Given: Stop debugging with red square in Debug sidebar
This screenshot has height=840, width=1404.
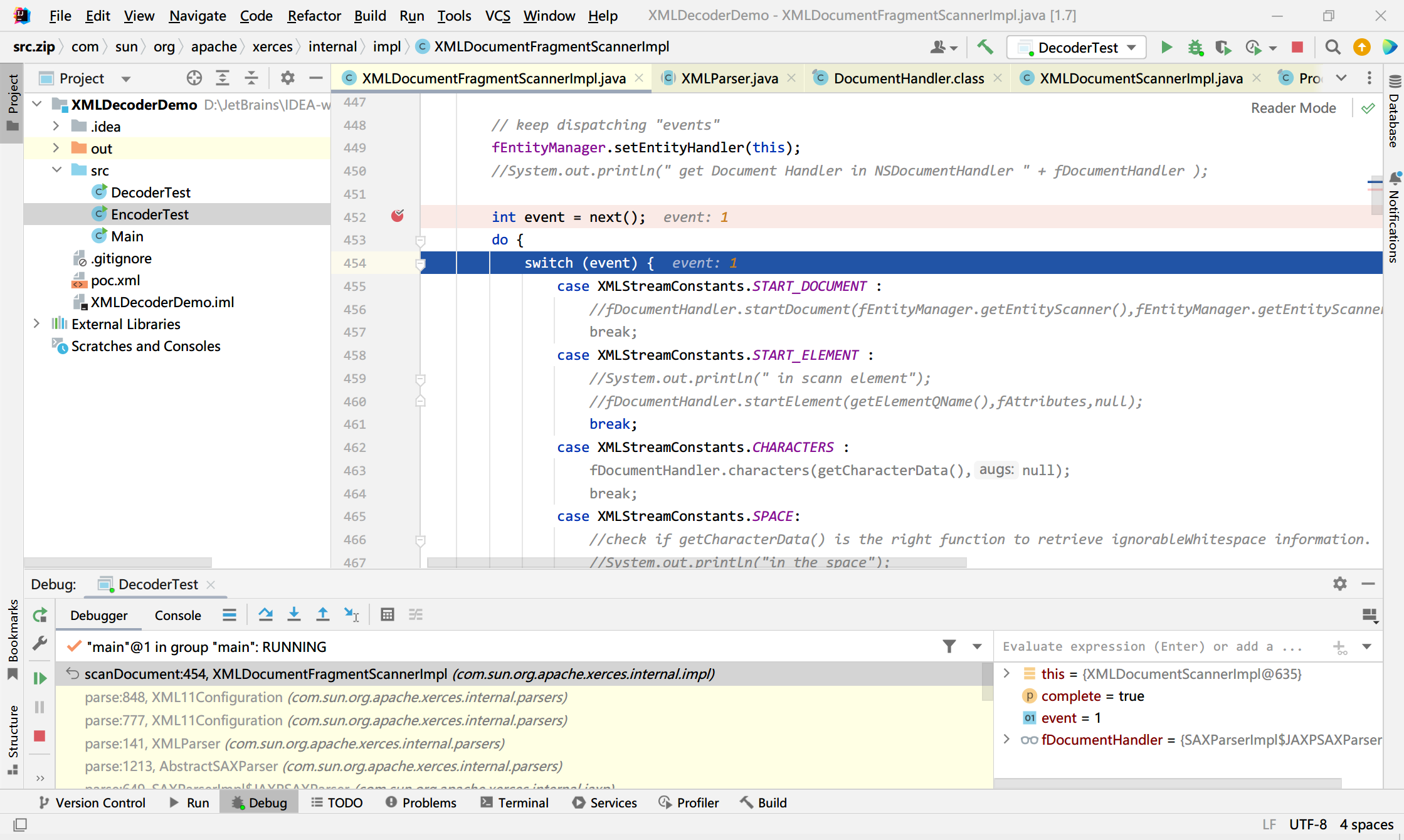Looking at the screenshot, I should coord(40,736).
